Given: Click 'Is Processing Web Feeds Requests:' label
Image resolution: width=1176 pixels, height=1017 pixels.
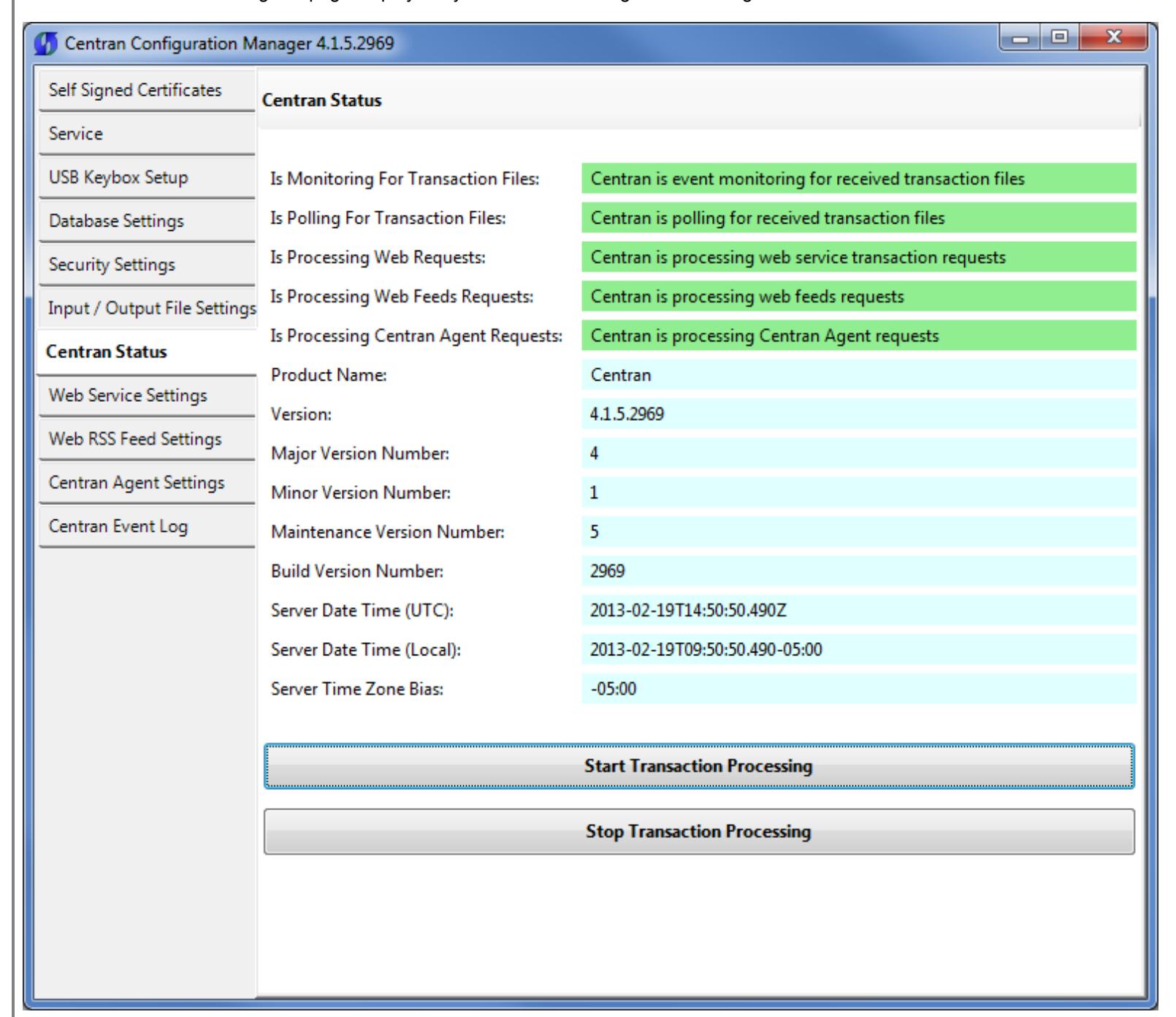Looking at the screenshot, I should pyautogui.click(x=402, y=297).
